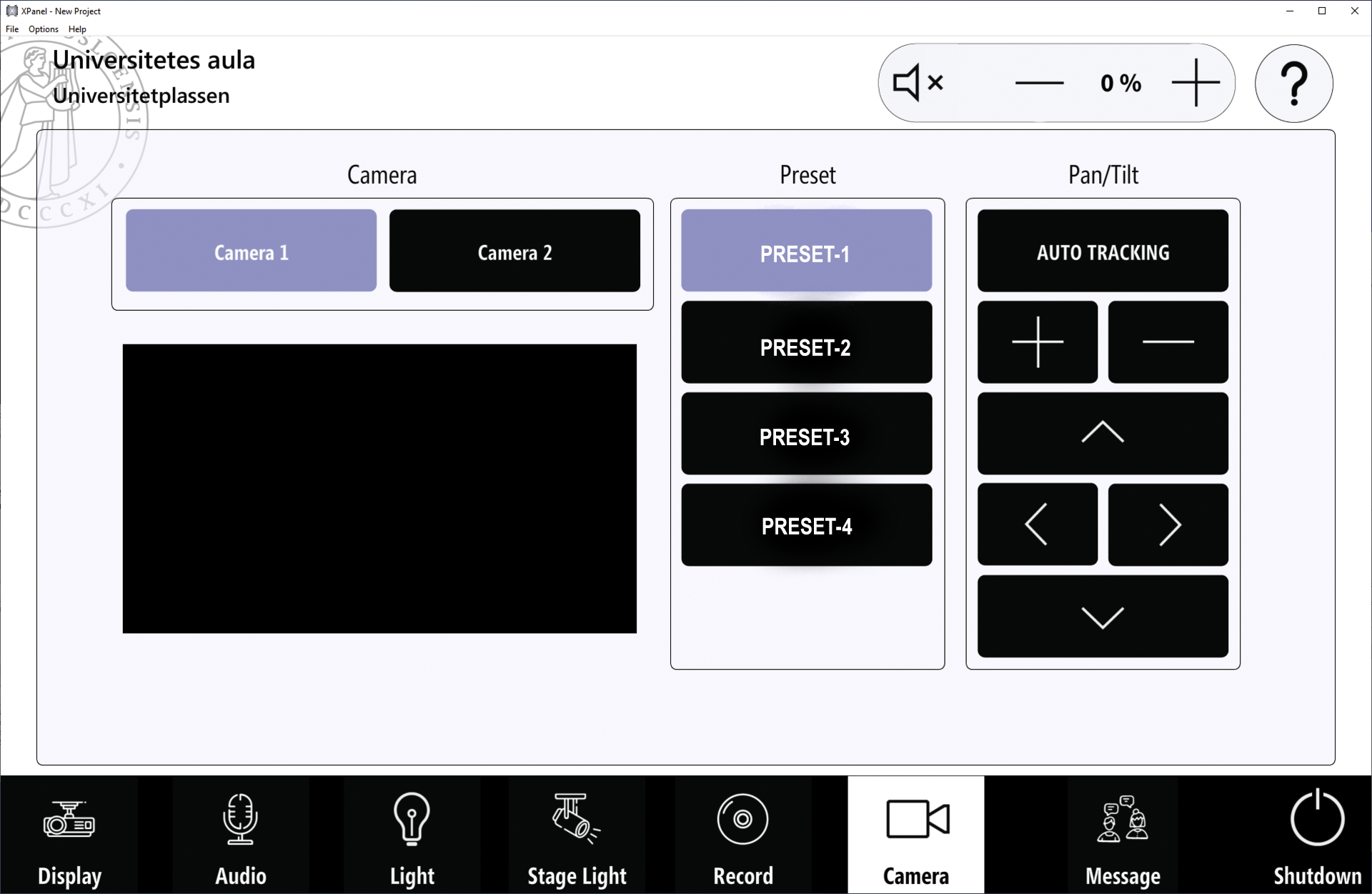
Task: Zoom out with Pan/Tilt minus button
Action: coord(1168,342)
